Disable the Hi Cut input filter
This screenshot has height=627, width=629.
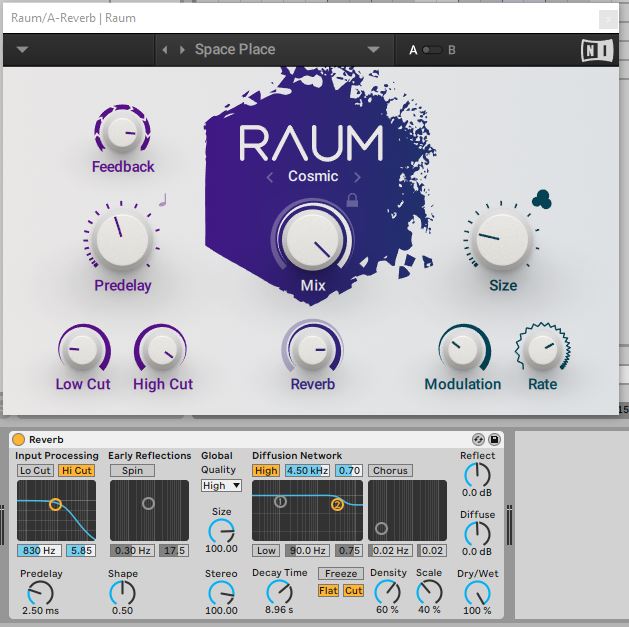77,471
